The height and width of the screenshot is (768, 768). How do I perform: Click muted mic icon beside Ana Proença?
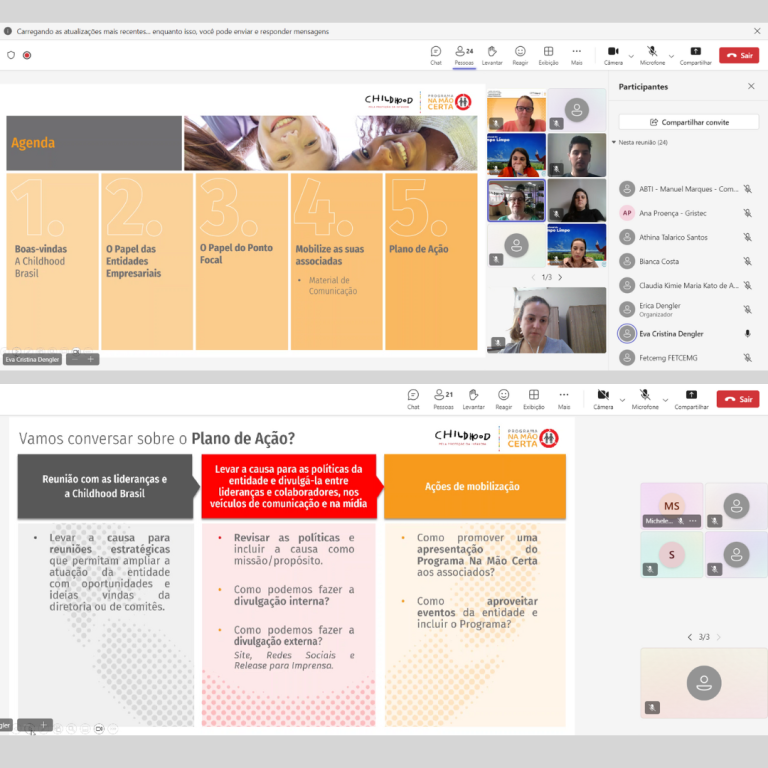747,213
